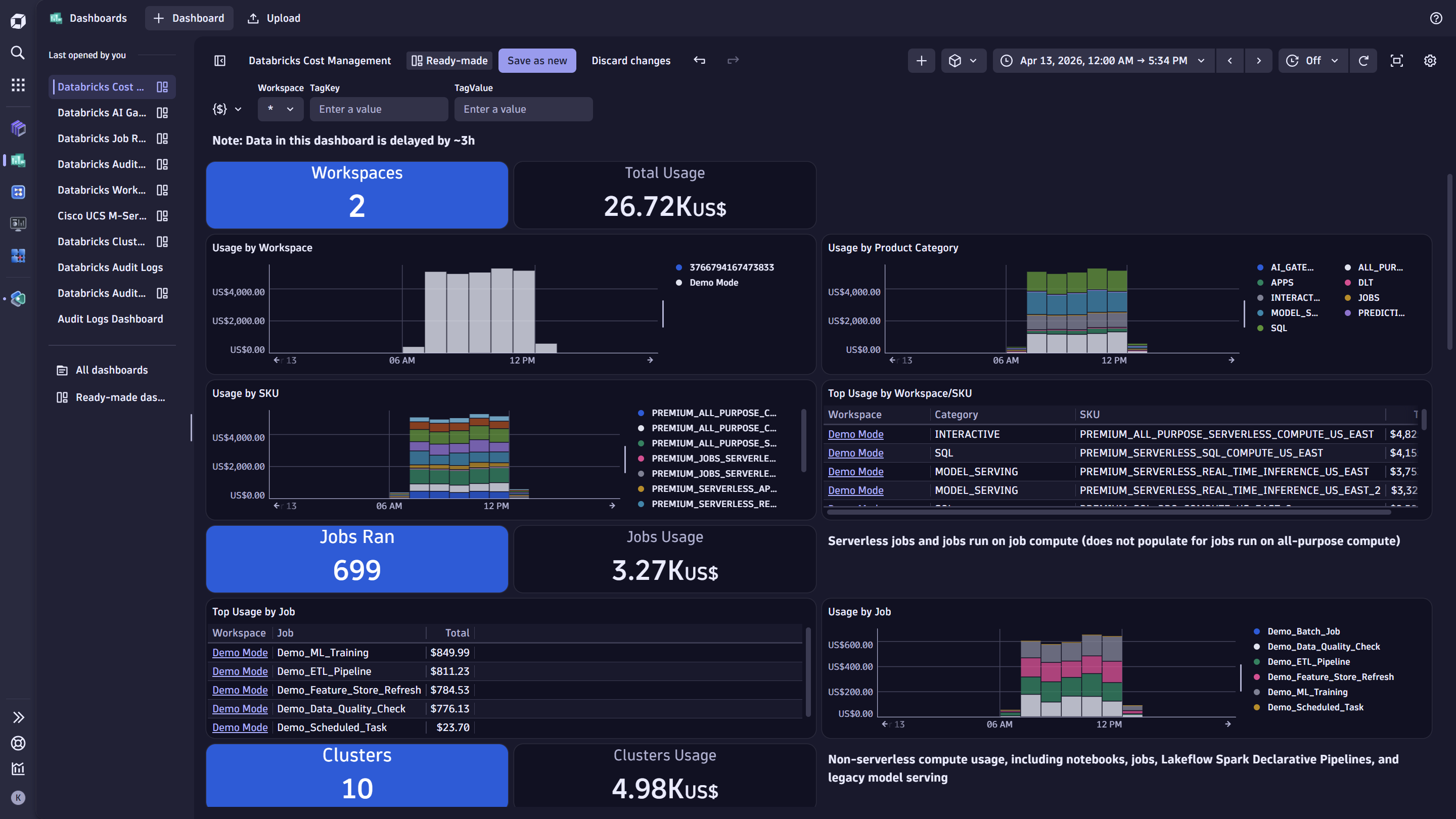Toggle auto-refresh Off control
The width and height of the screenshot is (1456, 819).
(x=1312, y=61)
